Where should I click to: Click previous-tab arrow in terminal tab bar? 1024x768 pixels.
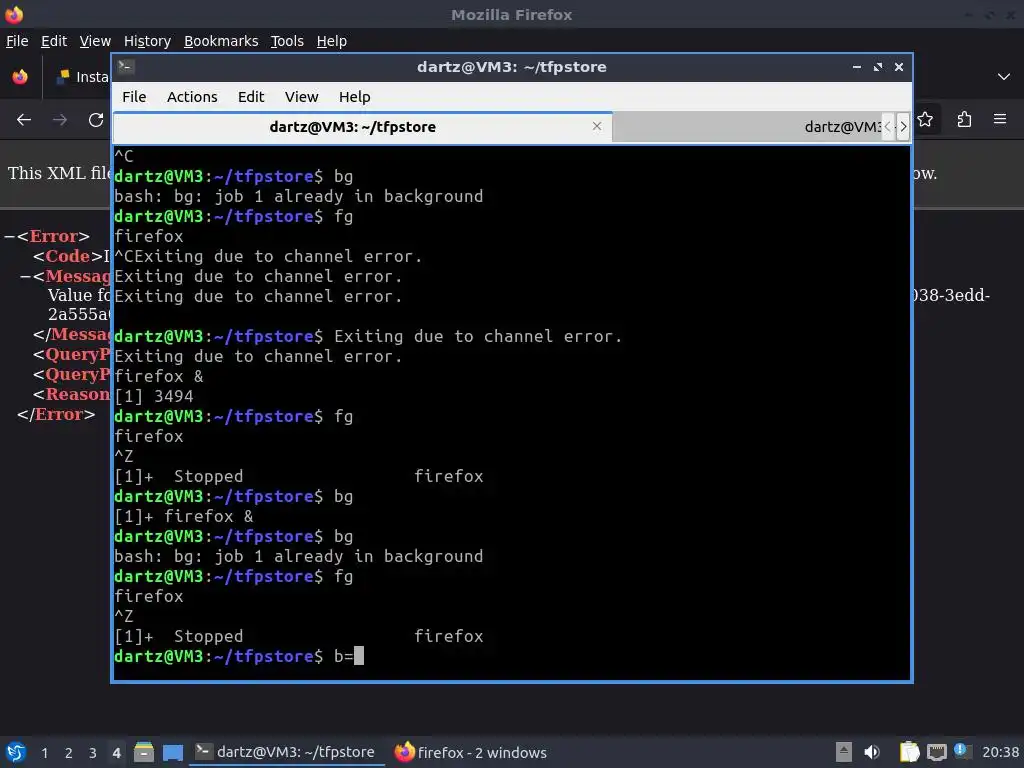[888, 127]
